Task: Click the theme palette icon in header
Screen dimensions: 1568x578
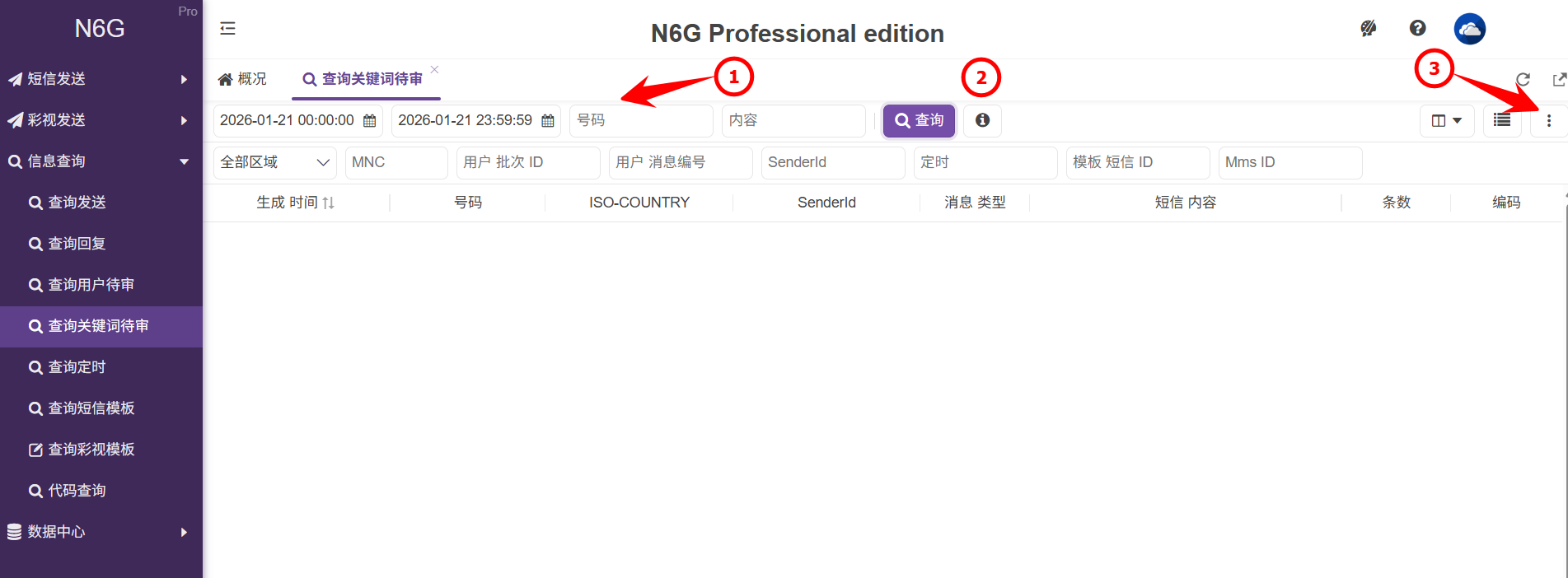Action: (x=1368, y=29)
